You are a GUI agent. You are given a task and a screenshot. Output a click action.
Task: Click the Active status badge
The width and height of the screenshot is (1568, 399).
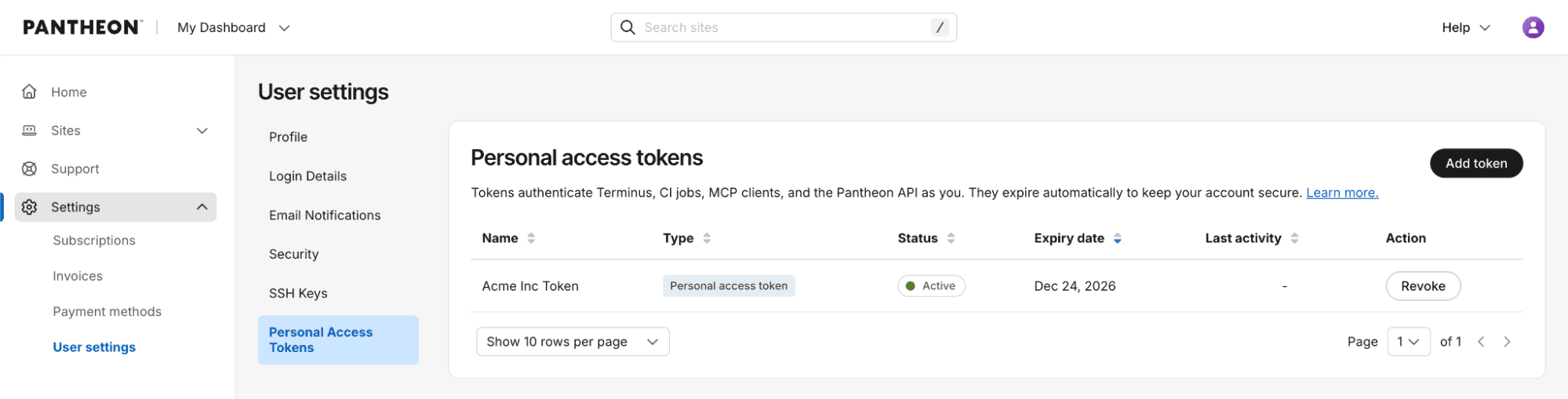coord(931,286)
